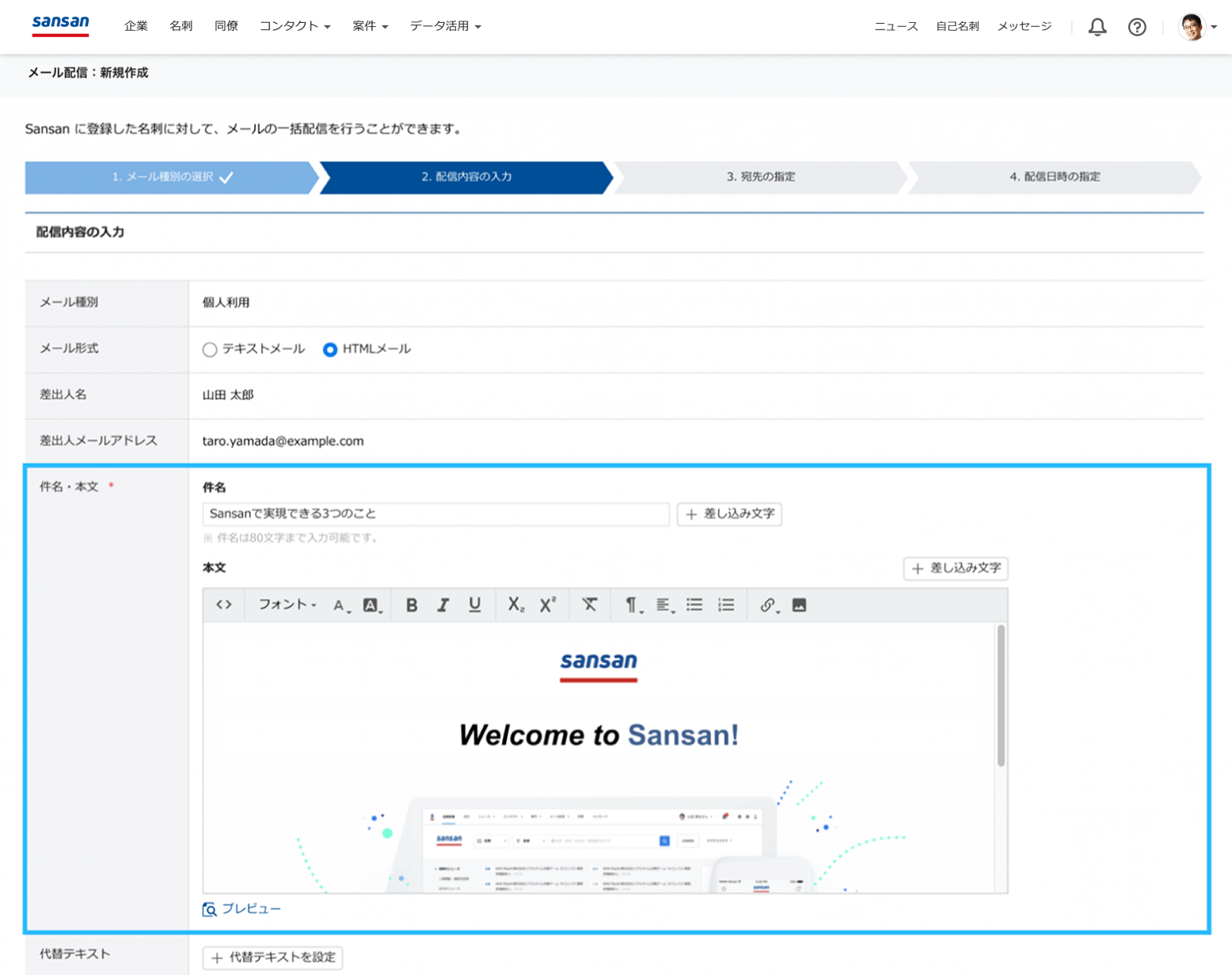The height and width of the screenshot is (975, 1232).
Task: Click the sansan logo image inside the editor
Action: click(x=599, y=666)
